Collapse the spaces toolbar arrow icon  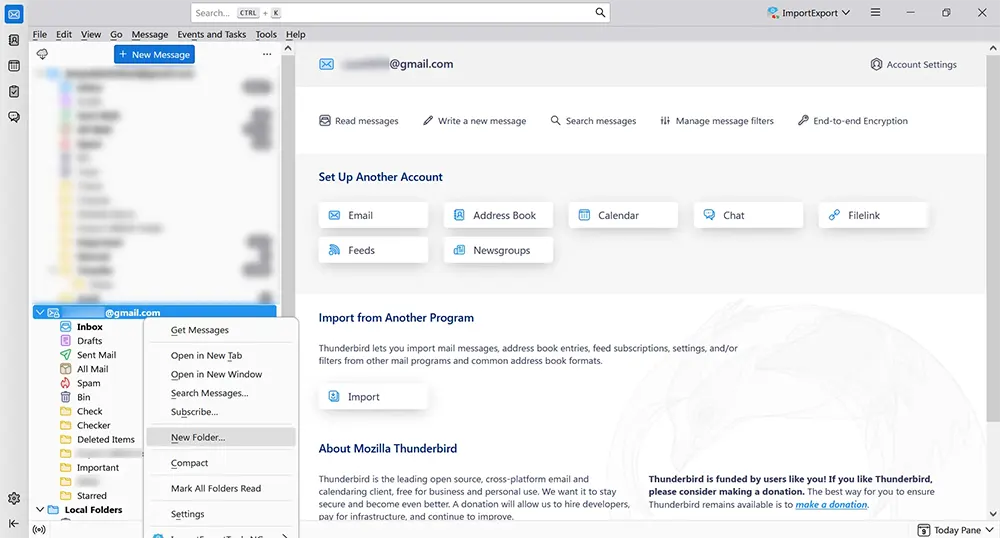tap(14, 523)
